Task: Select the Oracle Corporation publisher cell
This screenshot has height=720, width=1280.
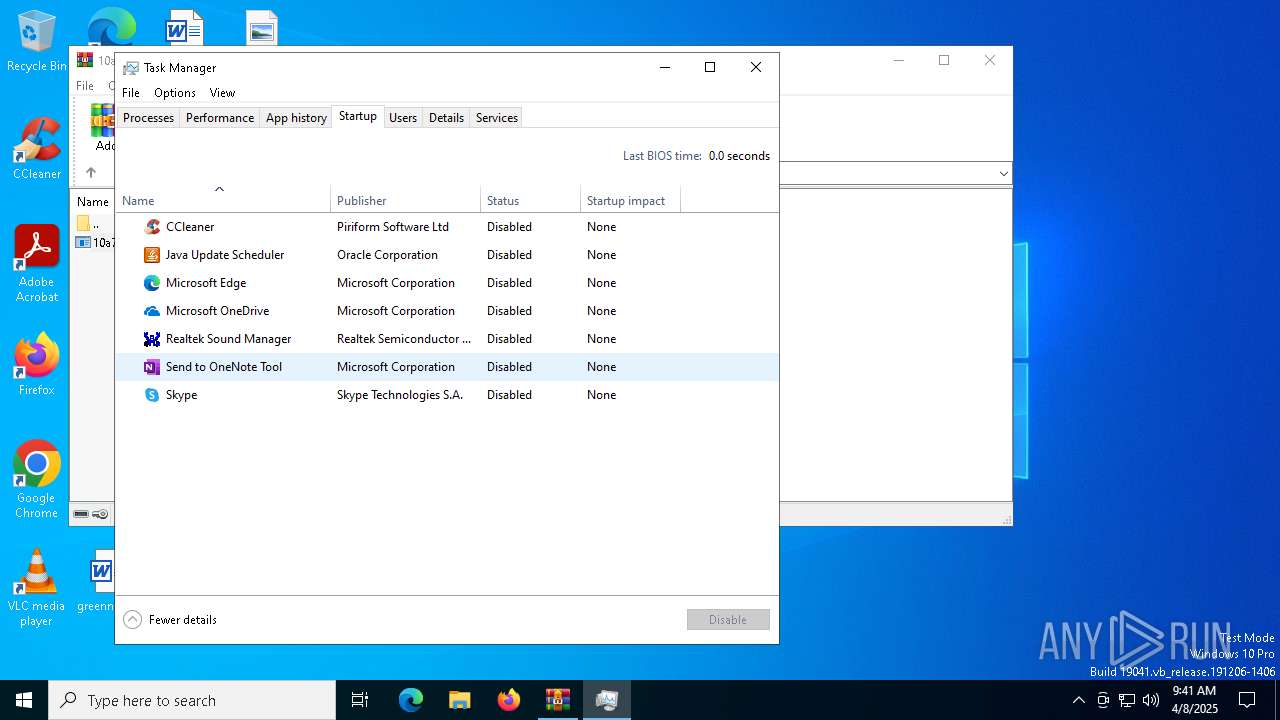Action: click(x=387, y=255)
